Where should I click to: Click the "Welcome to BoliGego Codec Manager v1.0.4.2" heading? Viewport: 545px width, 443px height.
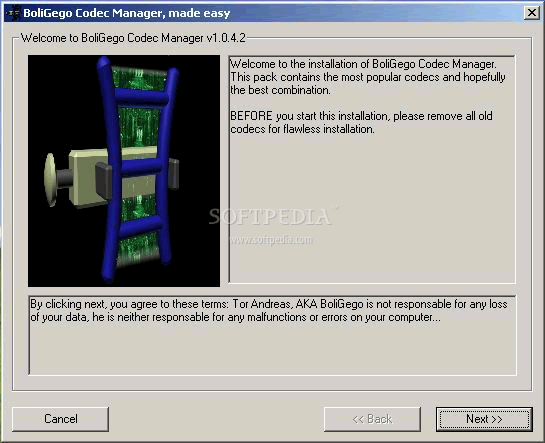tap(133, 38)
